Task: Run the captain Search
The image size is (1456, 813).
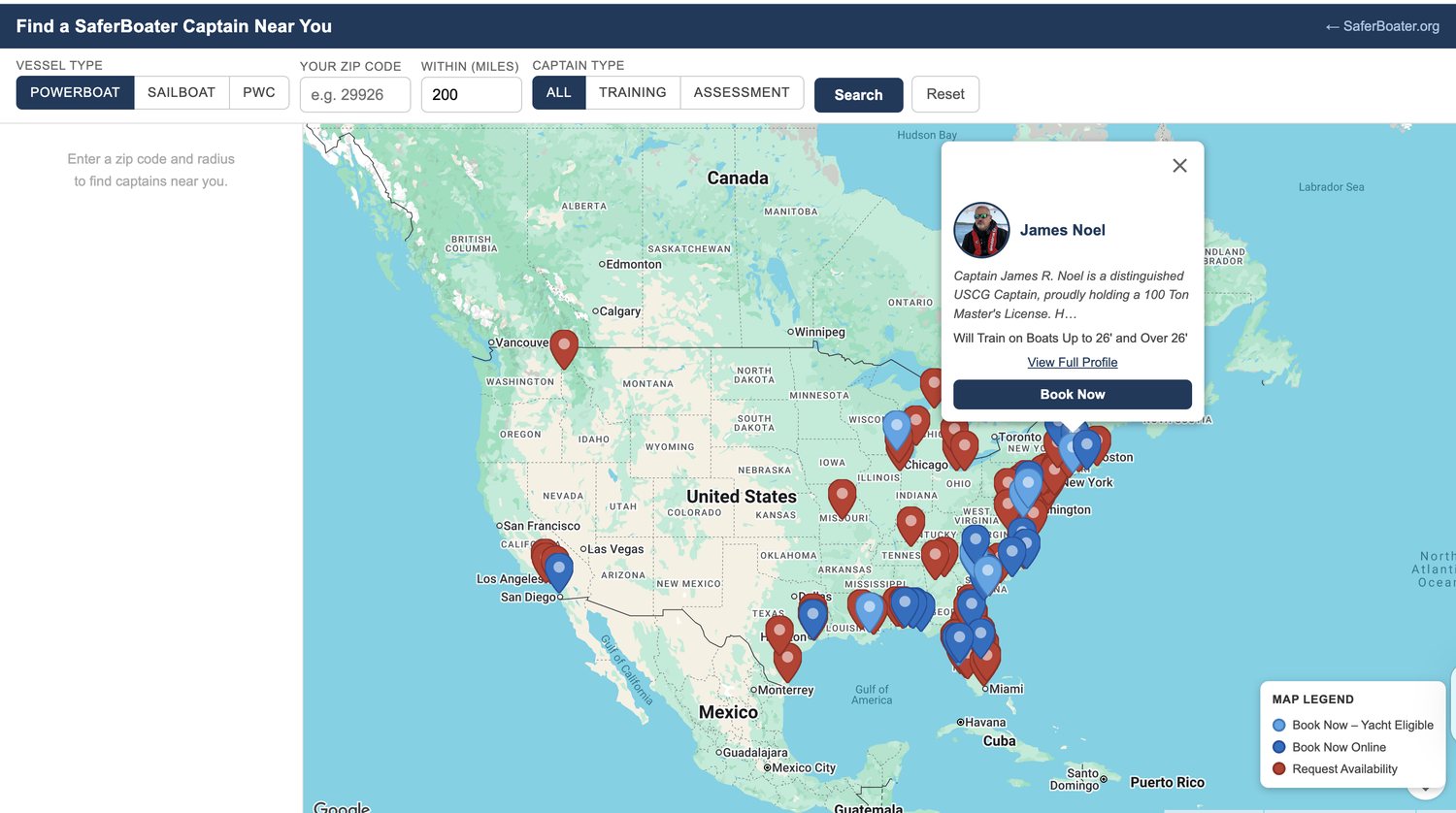Action: [x=859, y=94]
